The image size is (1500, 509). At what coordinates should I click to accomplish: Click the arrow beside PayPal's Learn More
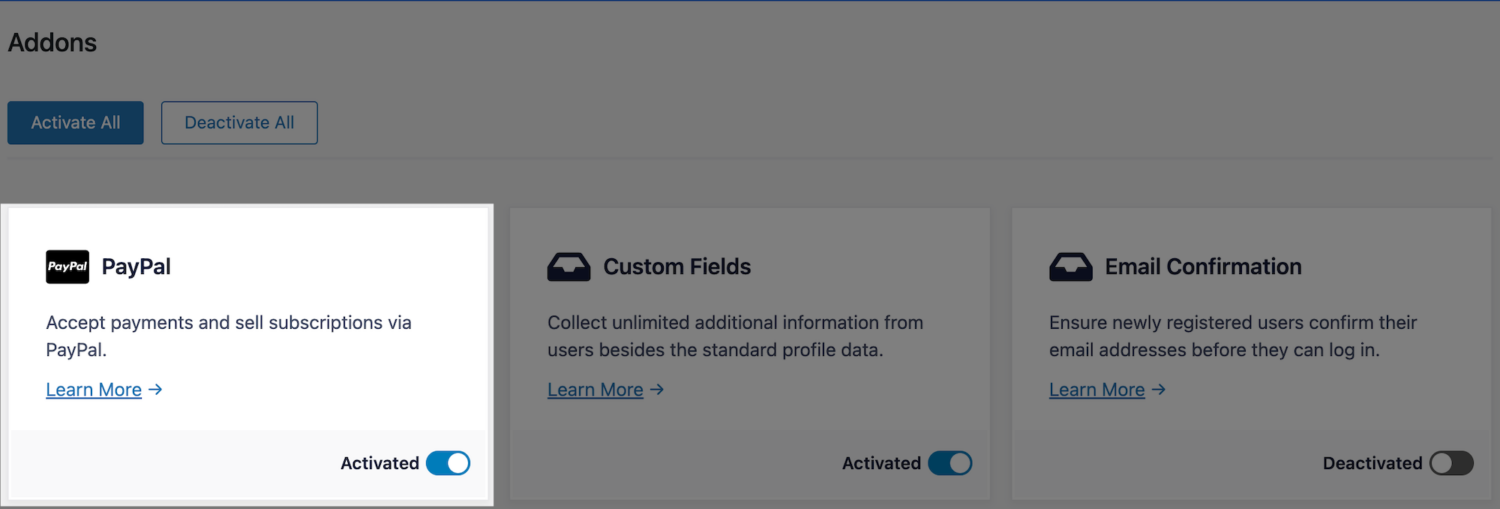coord(155,390)
